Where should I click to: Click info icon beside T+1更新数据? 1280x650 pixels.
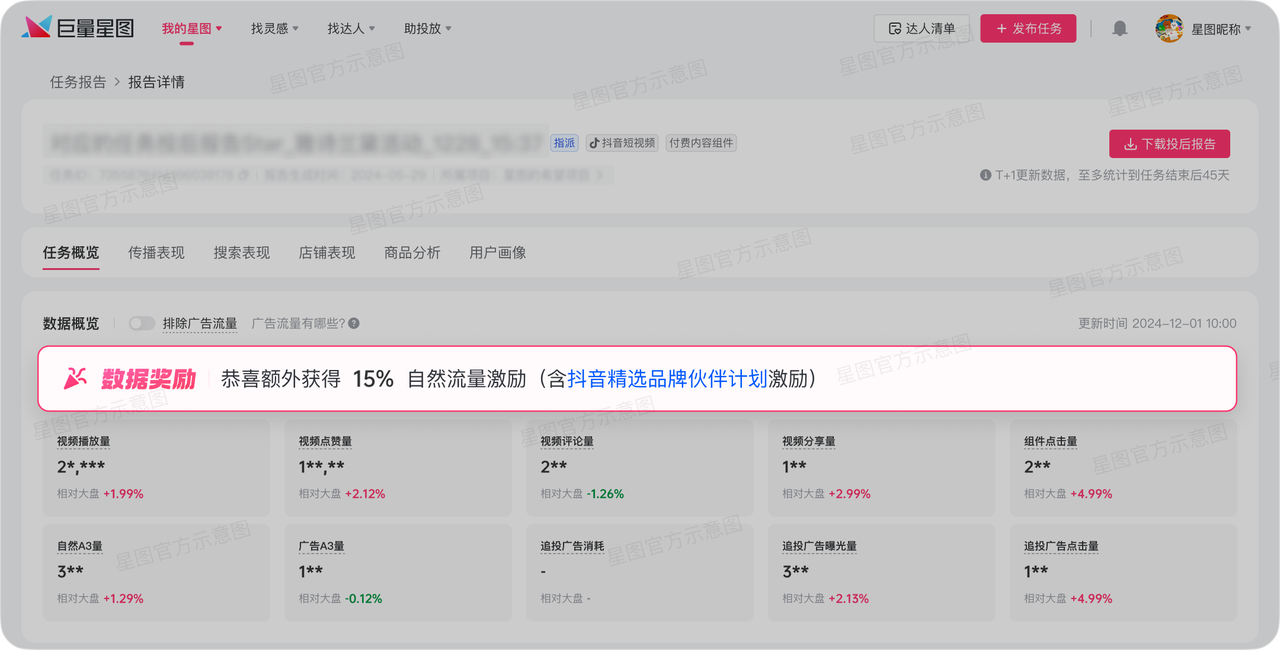(x=985, y=175)
